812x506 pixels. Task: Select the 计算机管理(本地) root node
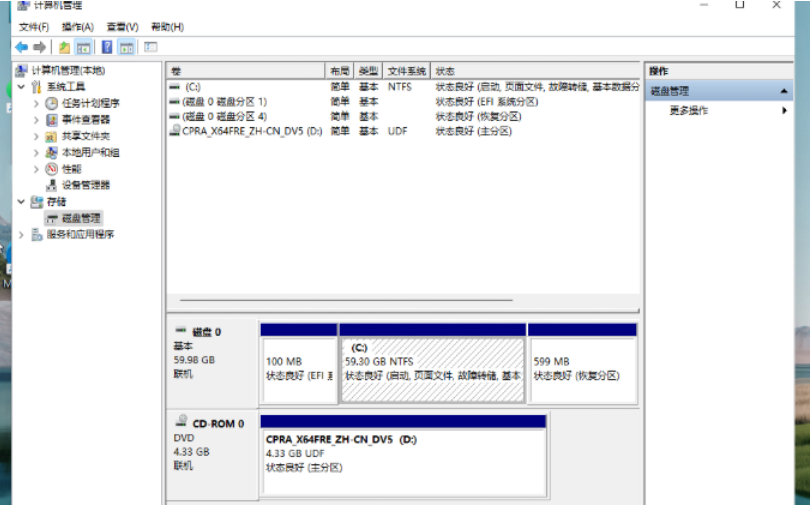coord(68,70)
